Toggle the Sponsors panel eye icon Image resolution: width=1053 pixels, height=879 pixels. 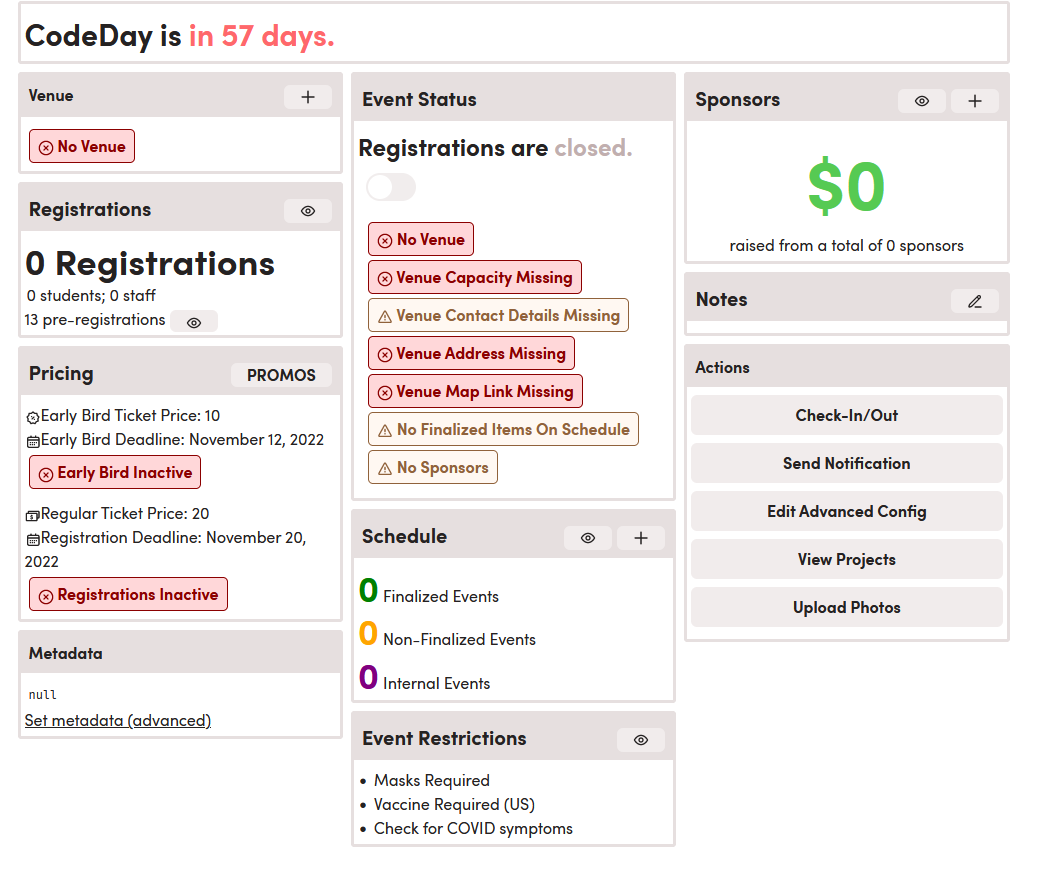click(921, 100)
